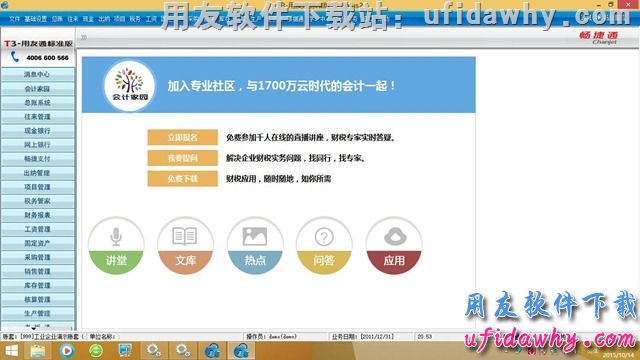Select 固定资产 in the left sidebar
The width and height of the screenshot is (640, 360).
[x=38, y=243]
